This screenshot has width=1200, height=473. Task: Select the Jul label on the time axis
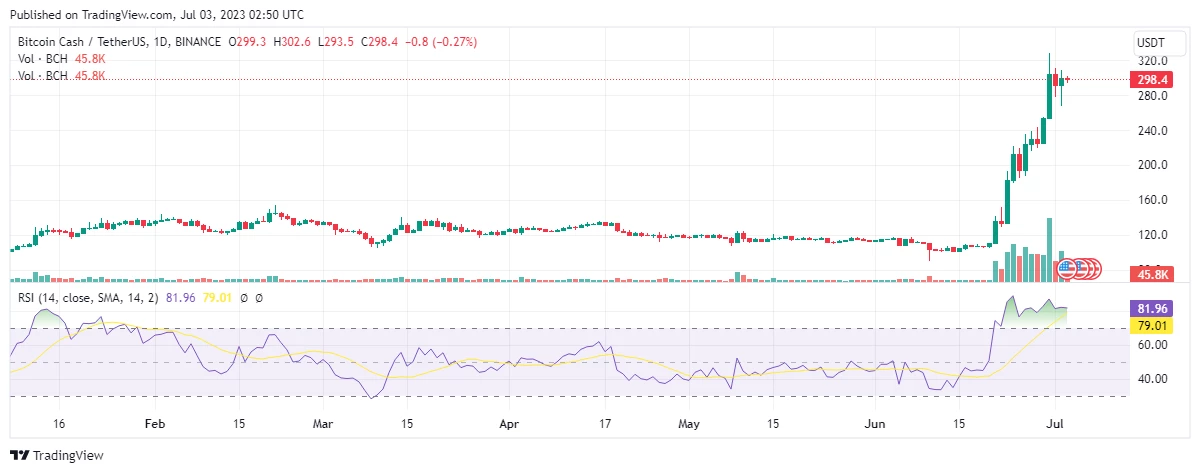pyautogui.click(x=1052, y=424)
